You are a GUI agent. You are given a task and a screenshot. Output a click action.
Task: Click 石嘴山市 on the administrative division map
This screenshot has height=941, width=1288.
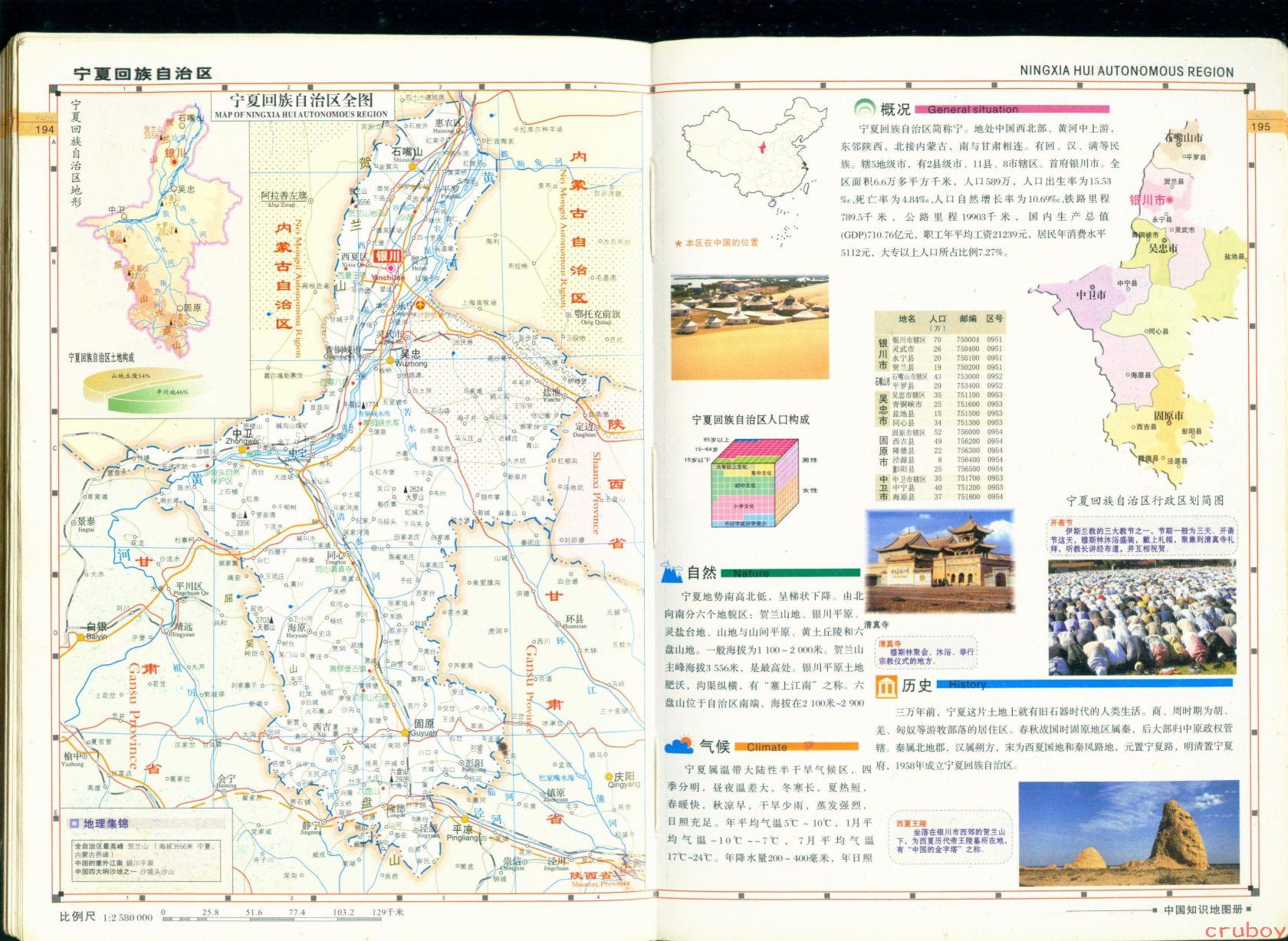click(x=1184, y=138)
